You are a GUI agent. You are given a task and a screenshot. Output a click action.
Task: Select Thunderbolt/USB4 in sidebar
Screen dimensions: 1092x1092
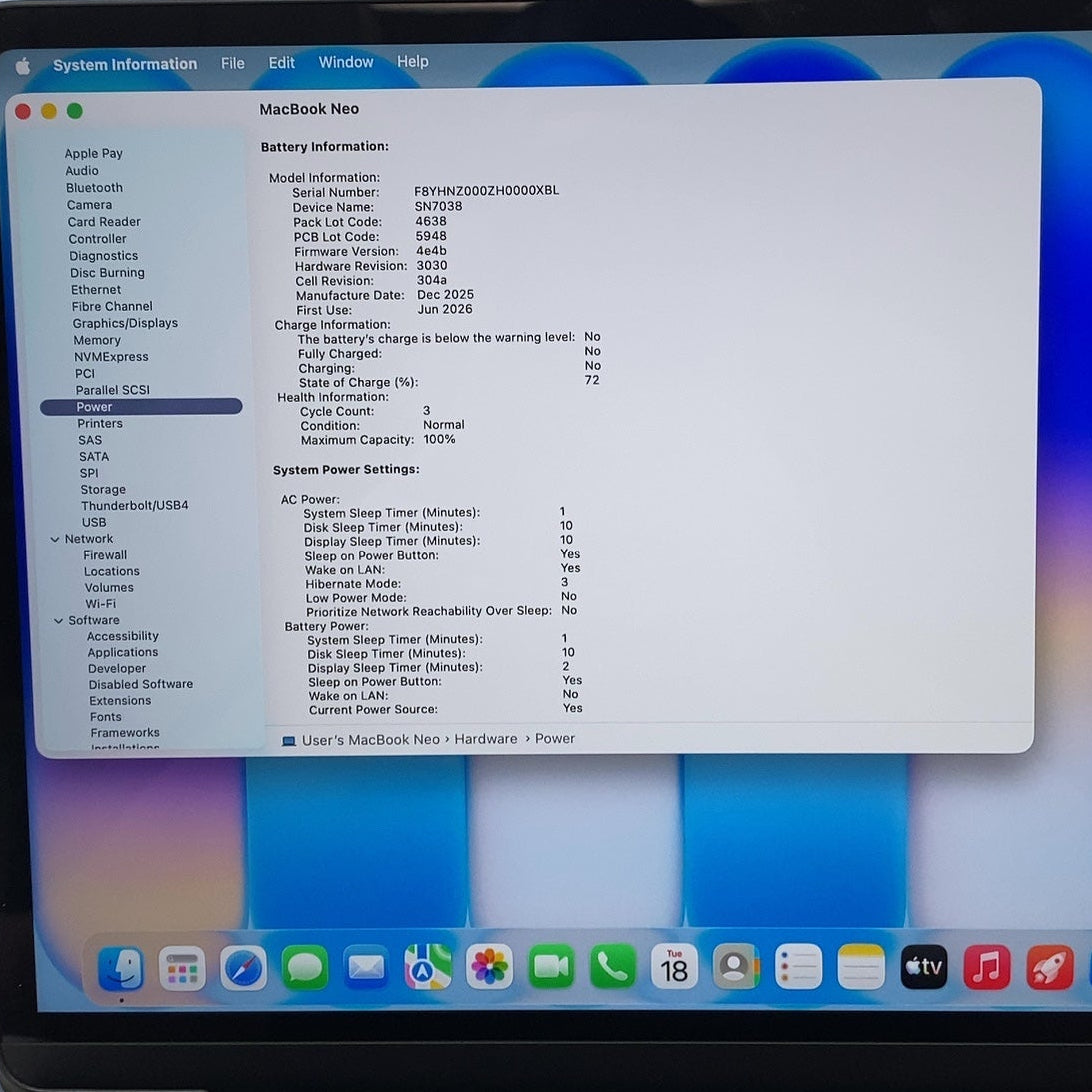pos(134,506)
